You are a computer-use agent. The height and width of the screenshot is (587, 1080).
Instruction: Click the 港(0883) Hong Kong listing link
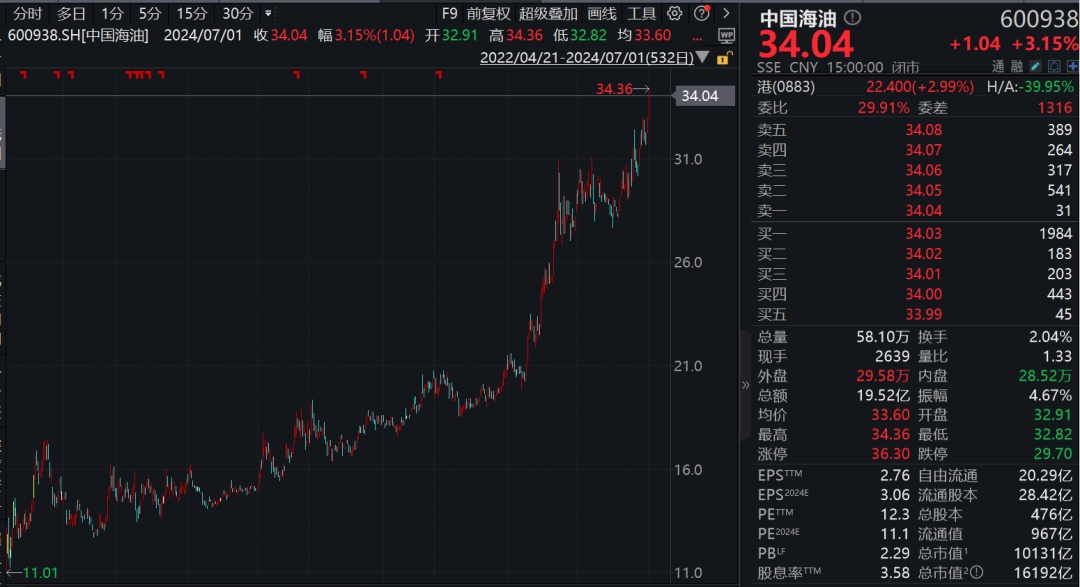pos(786,87)
